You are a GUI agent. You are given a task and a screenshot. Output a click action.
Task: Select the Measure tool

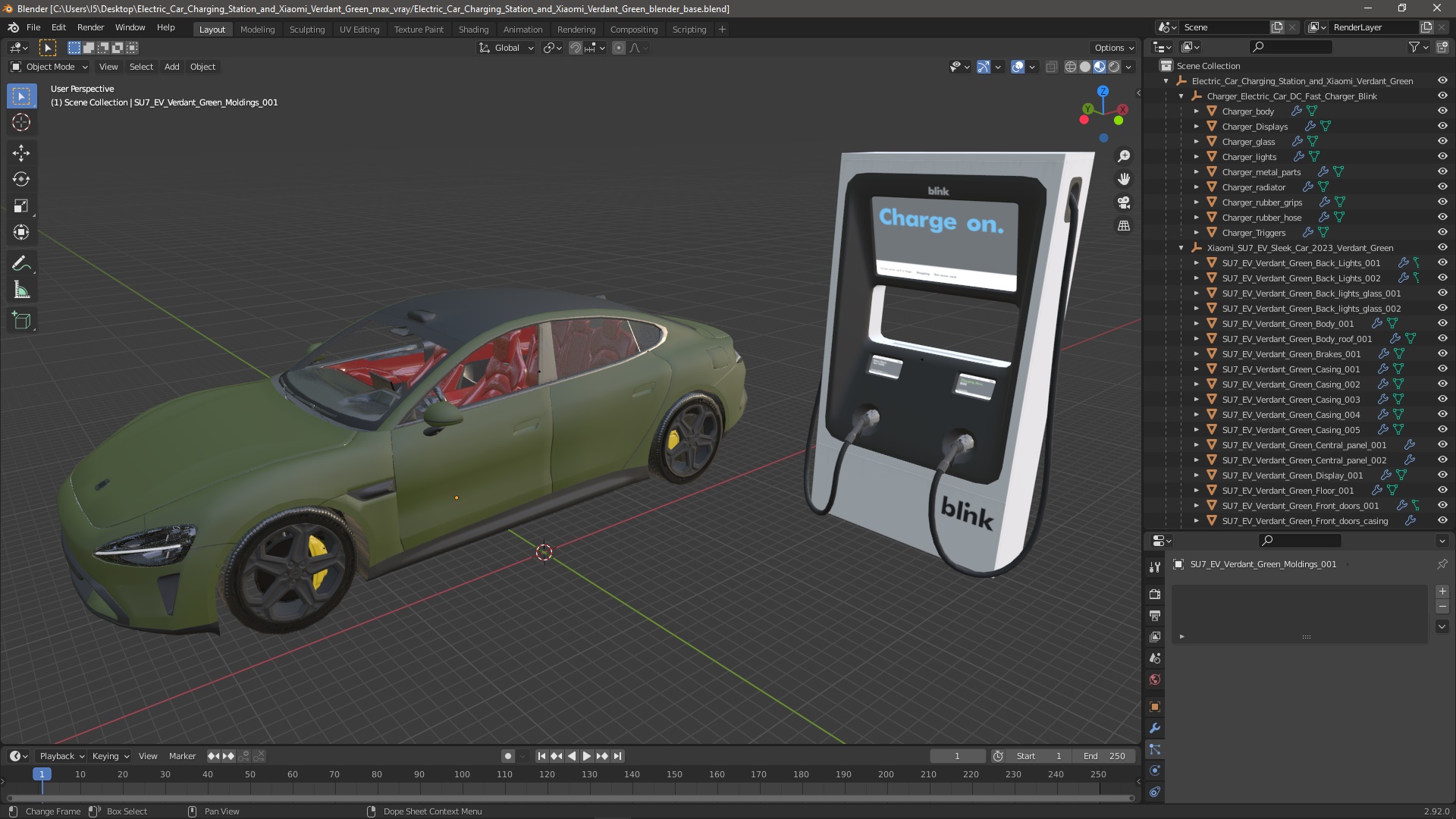coord(21,290)
